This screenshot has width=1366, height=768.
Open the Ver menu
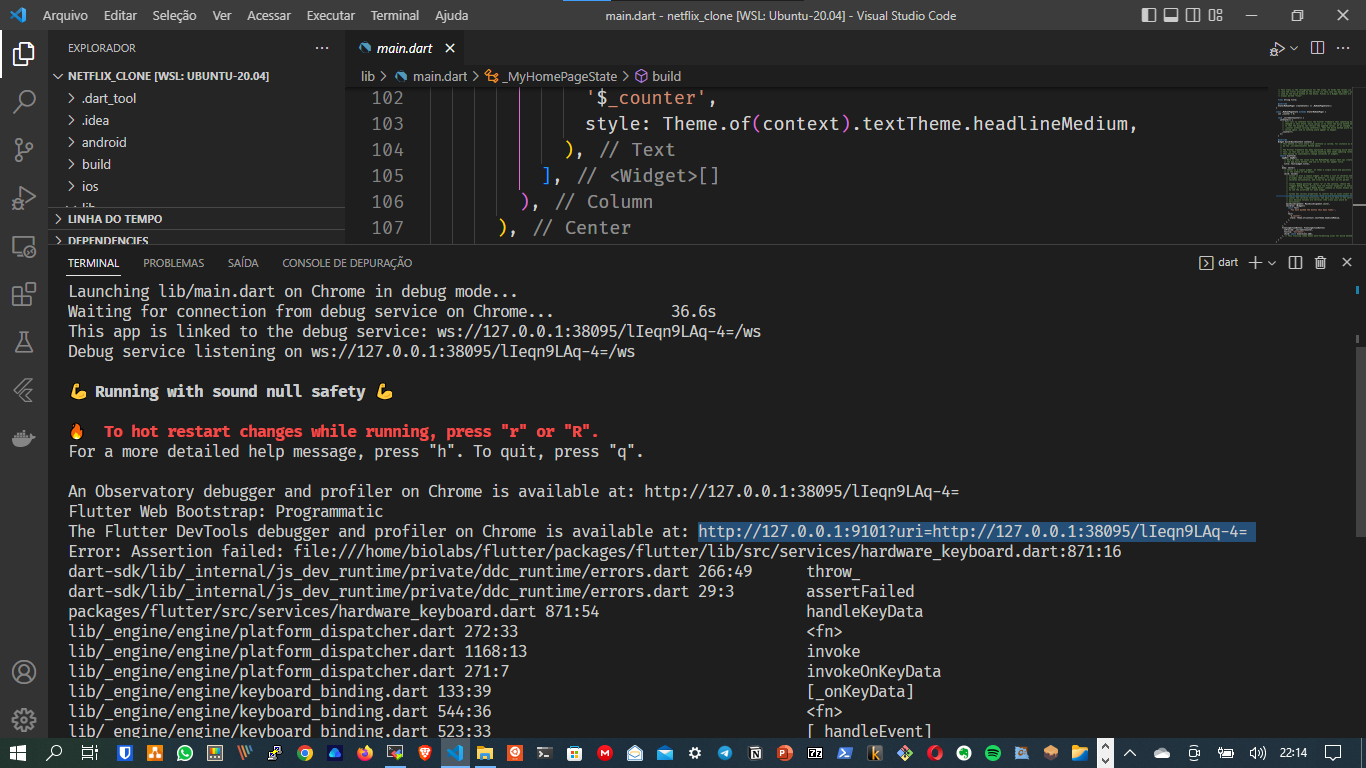222,16
